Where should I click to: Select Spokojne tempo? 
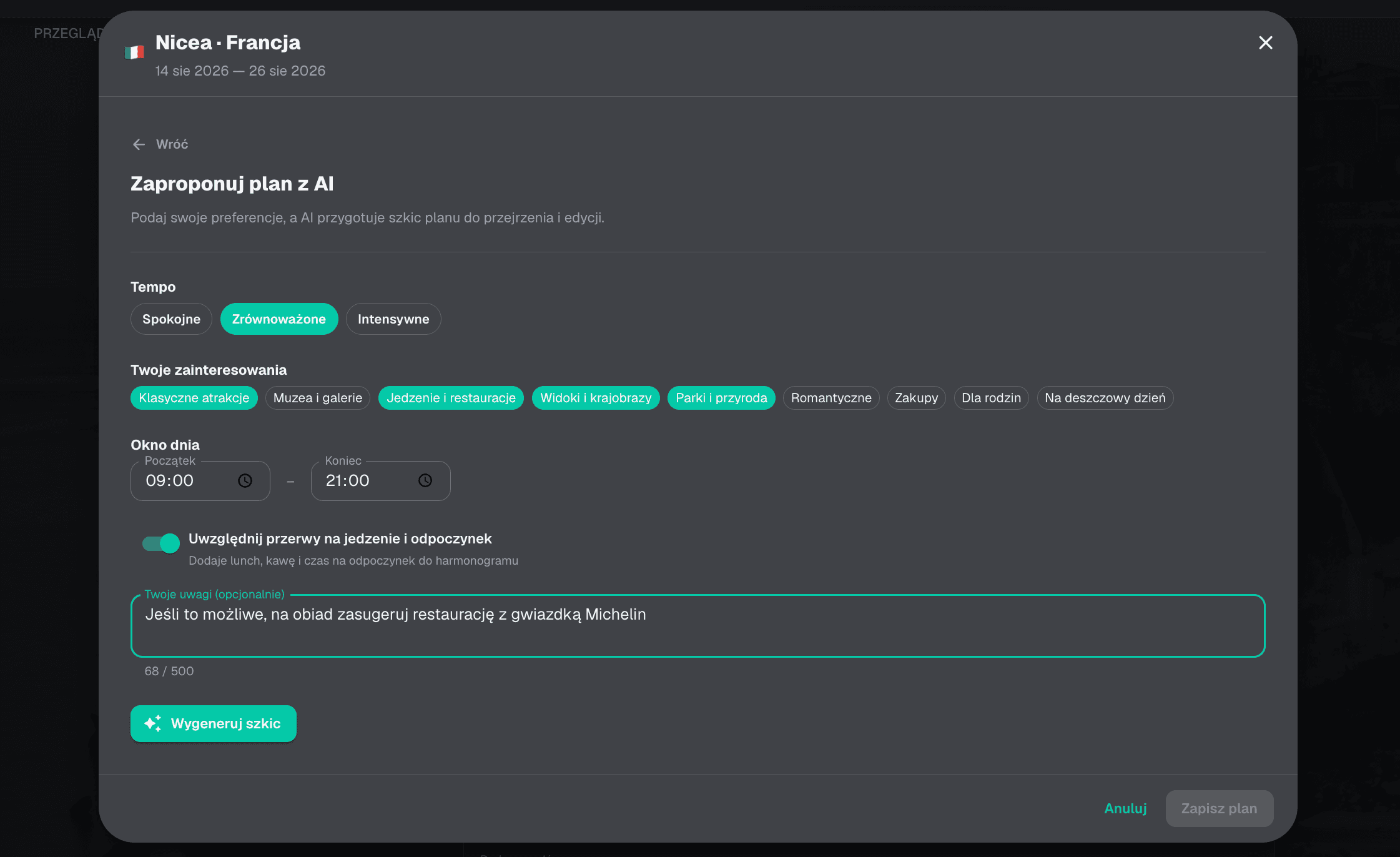tap(171, 319)
